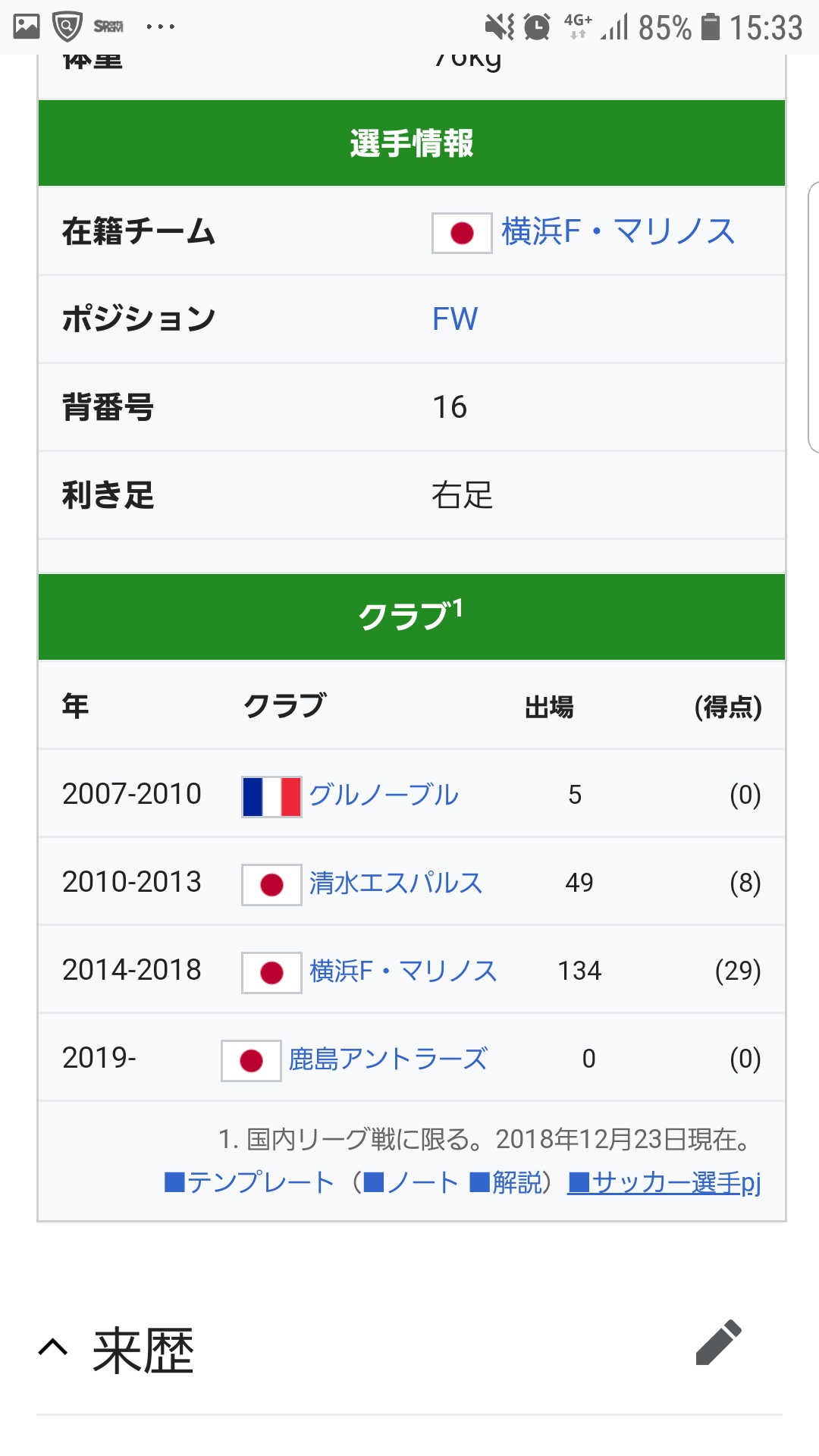Open the テンプレート footer link
This screenshot has height=1456, width=819.
pyautogui.click(x=250, y=1182)
